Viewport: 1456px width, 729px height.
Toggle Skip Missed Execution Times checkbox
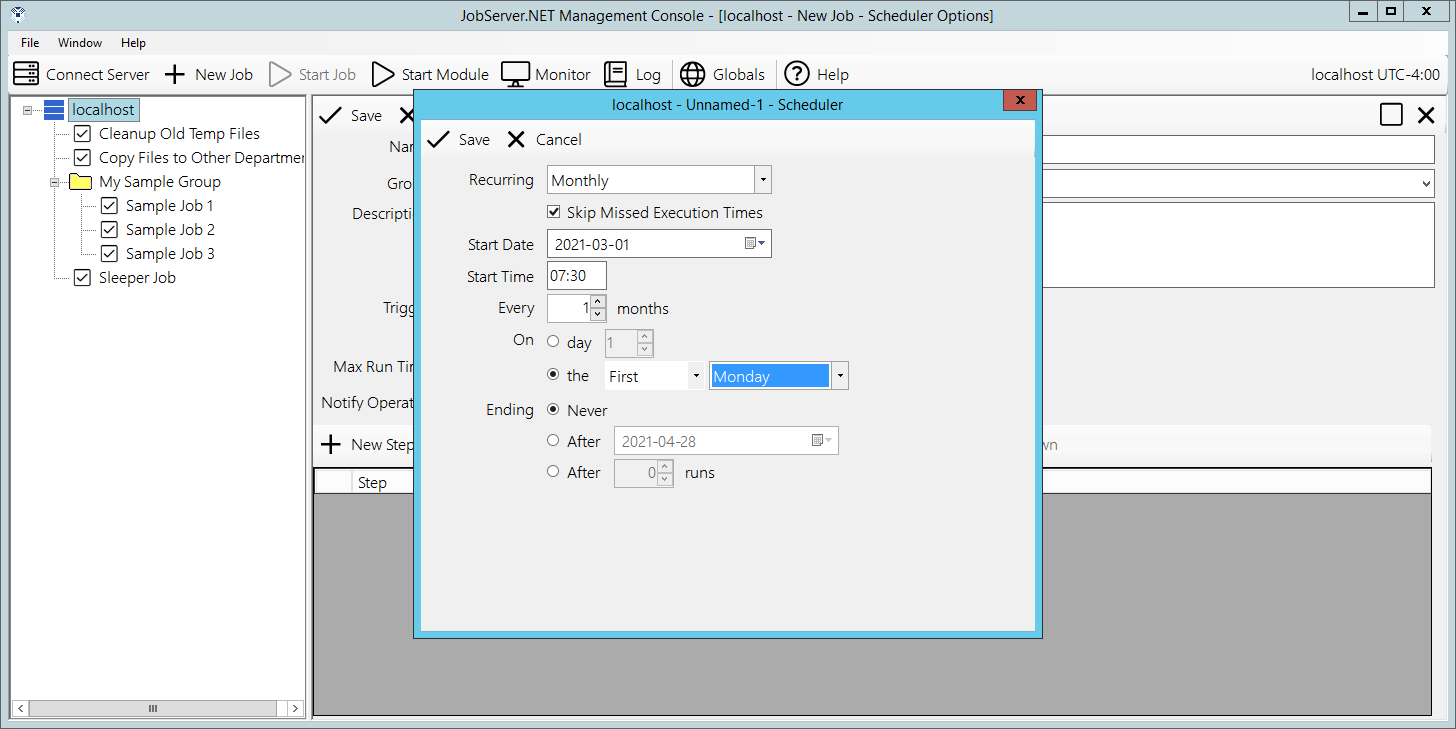click(x=554, y=212)
